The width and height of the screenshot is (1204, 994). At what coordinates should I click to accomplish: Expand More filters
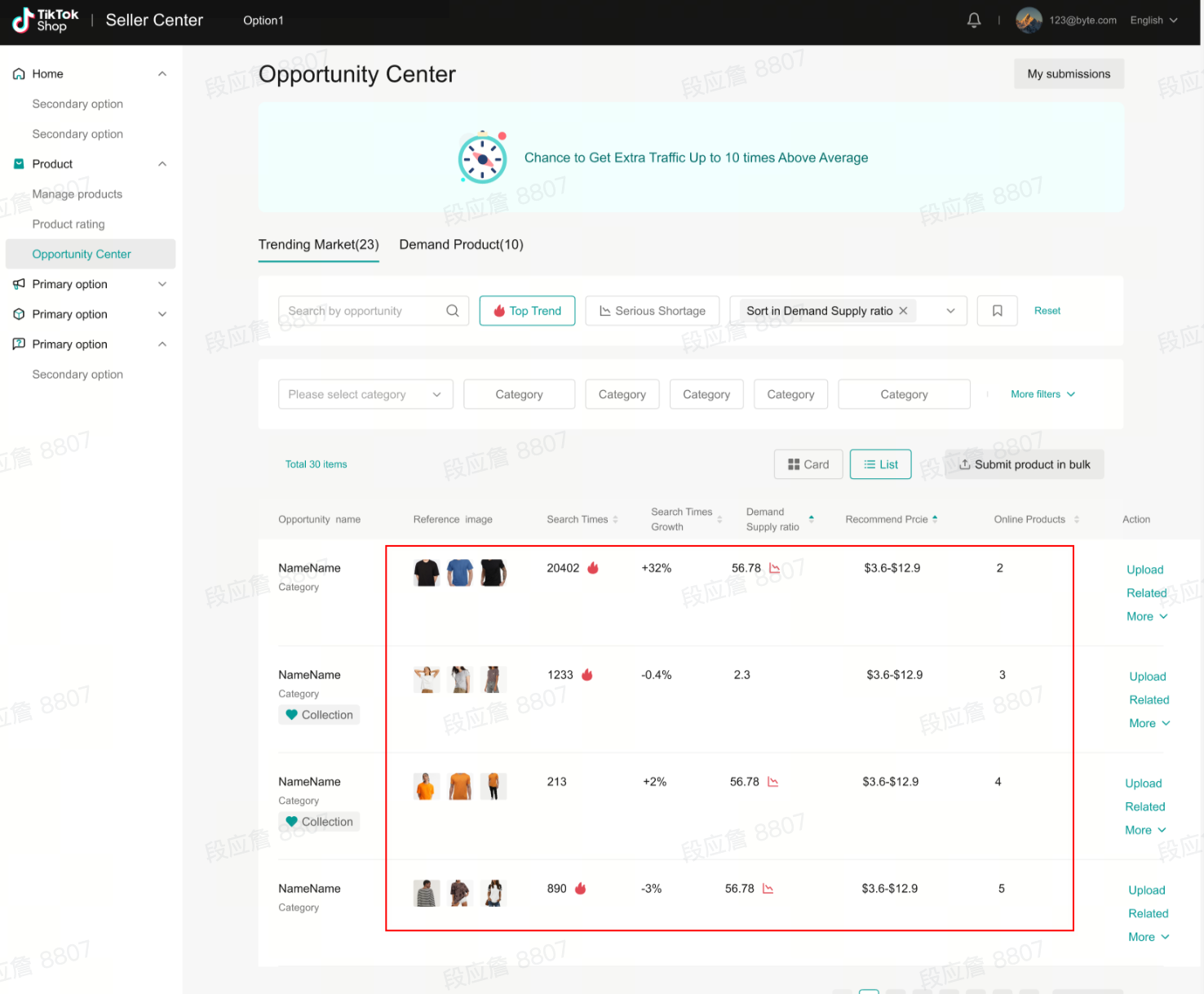(x=1042, y=394)
